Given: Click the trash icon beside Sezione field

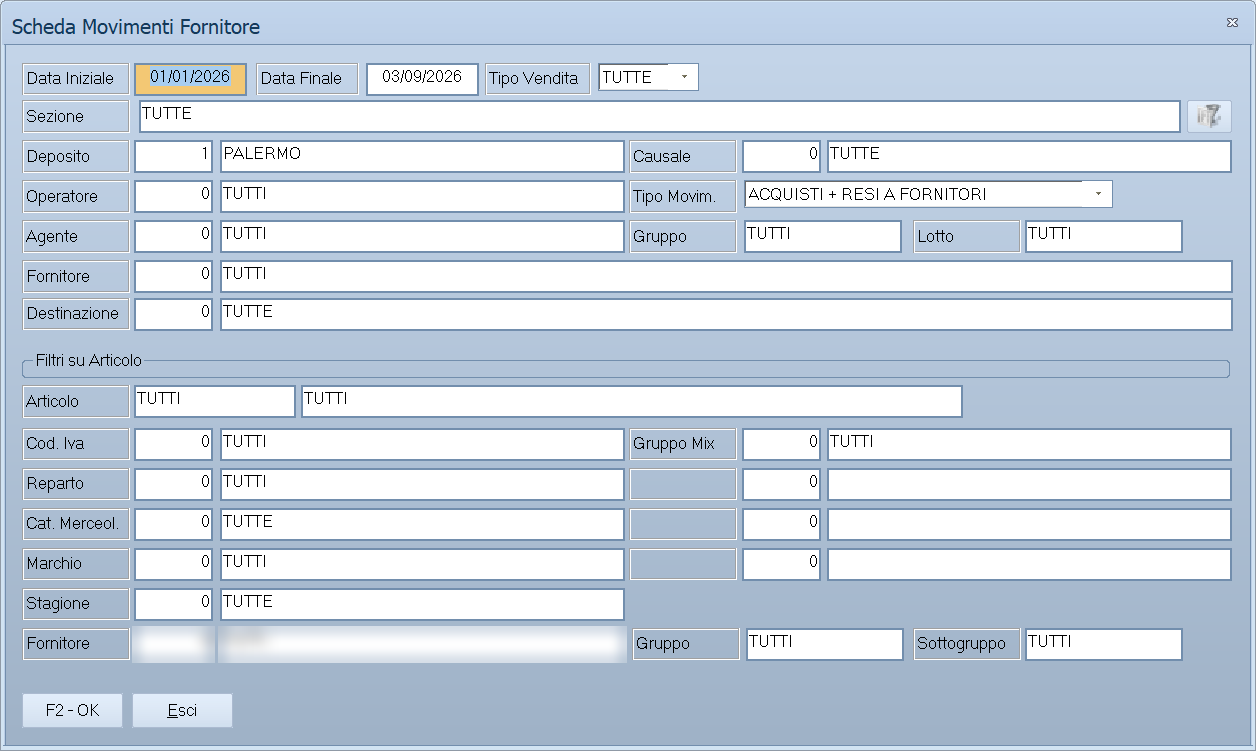Looking at the screenshot, I should [x=1209, y=116].
